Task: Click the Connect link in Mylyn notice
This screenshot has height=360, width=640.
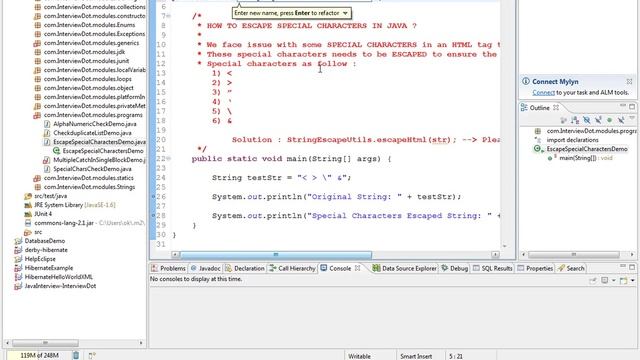Action: click(x=544, y=93)
